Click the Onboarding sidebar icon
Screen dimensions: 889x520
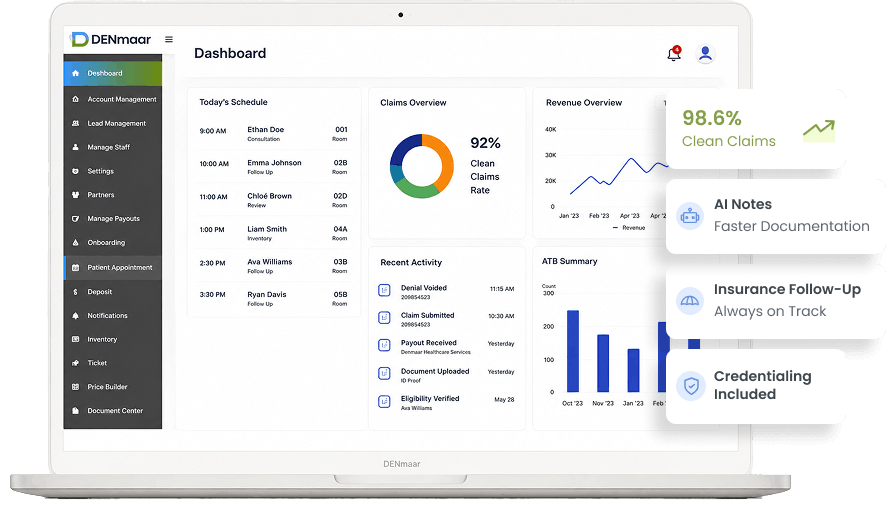tap(75, 242)
